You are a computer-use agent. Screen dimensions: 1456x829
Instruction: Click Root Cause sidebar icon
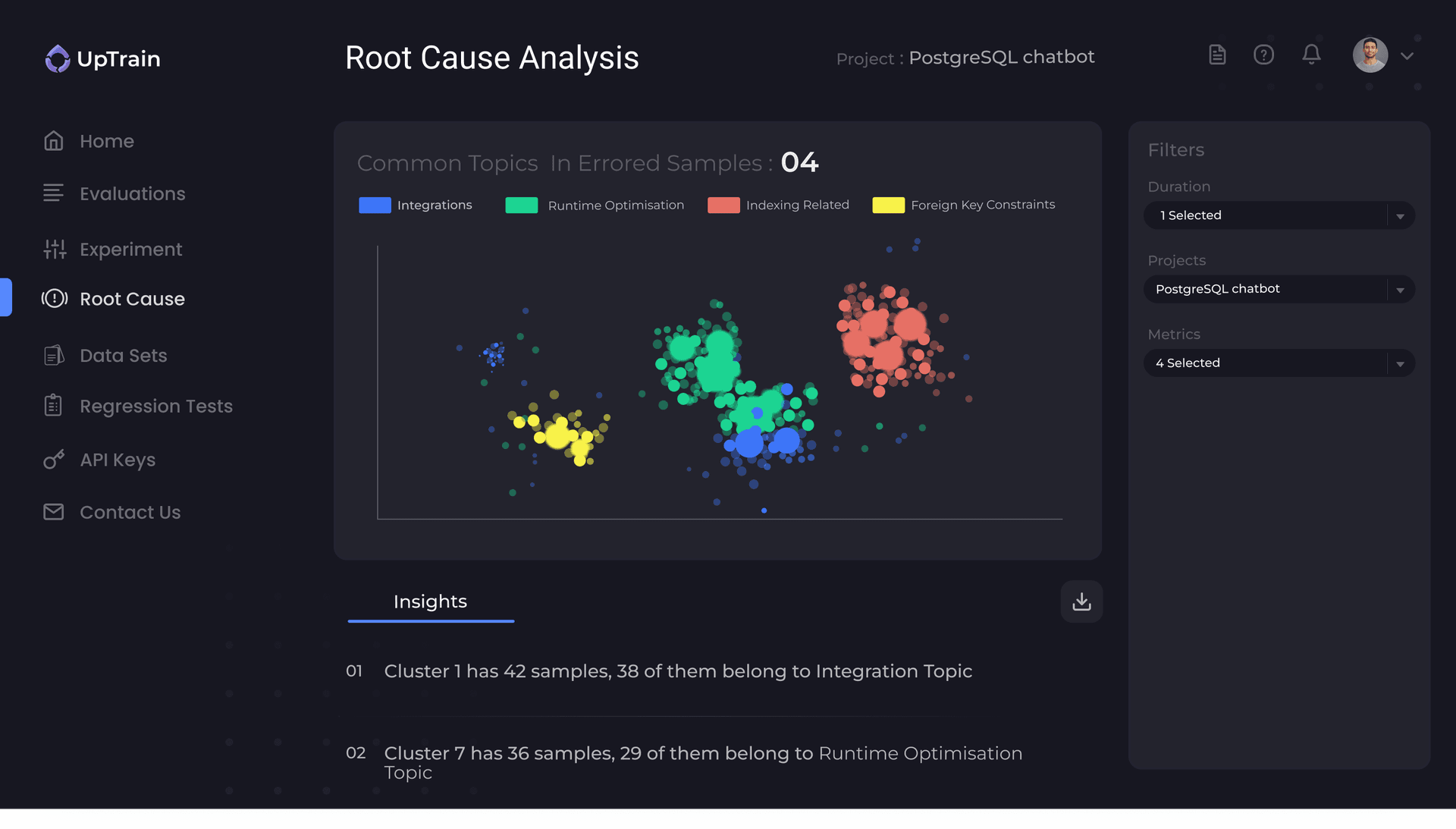[x=53, y=298]
